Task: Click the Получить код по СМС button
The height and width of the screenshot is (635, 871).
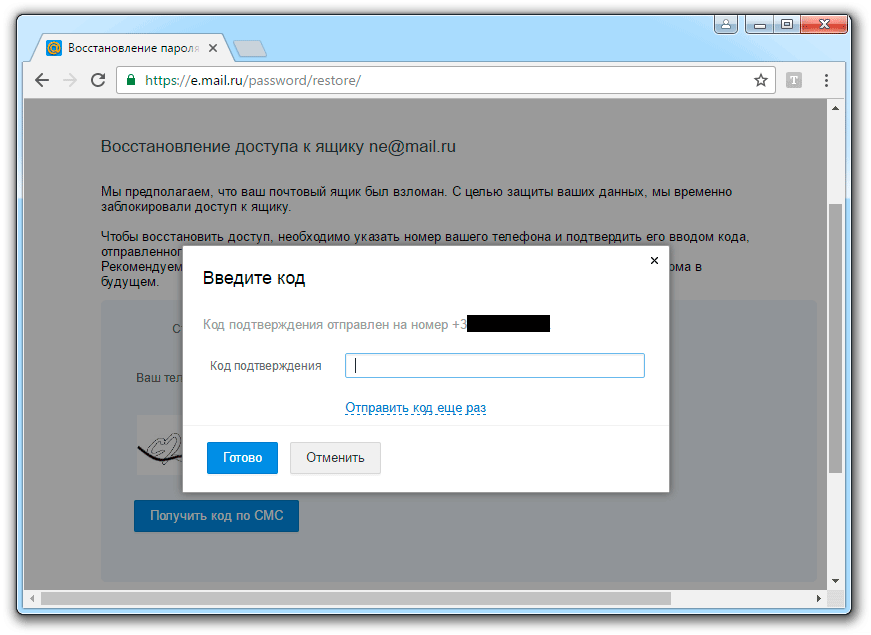Action: tap(216, 516)
